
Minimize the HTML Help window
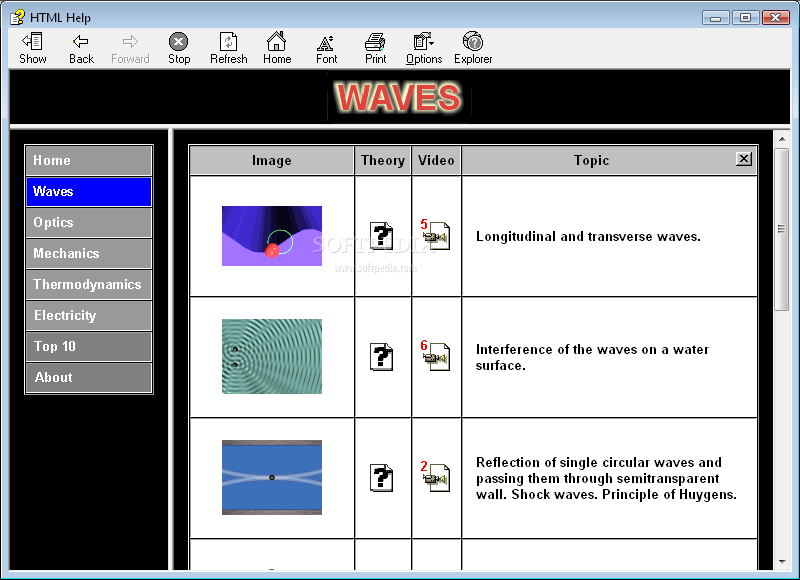point(715,18)
